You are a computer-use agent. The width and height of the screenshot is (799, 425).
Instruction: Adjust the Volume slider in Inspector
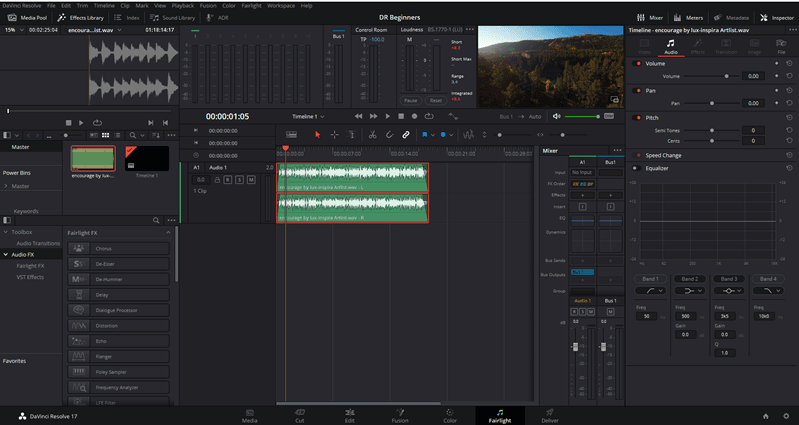tap(727, 76)
